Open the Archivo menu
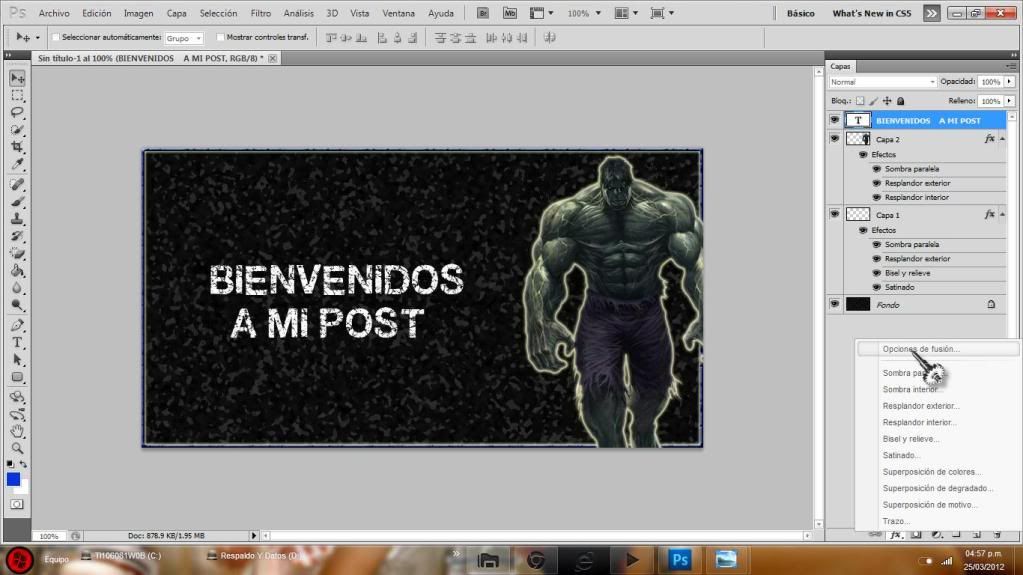 [x=54, y=13]
